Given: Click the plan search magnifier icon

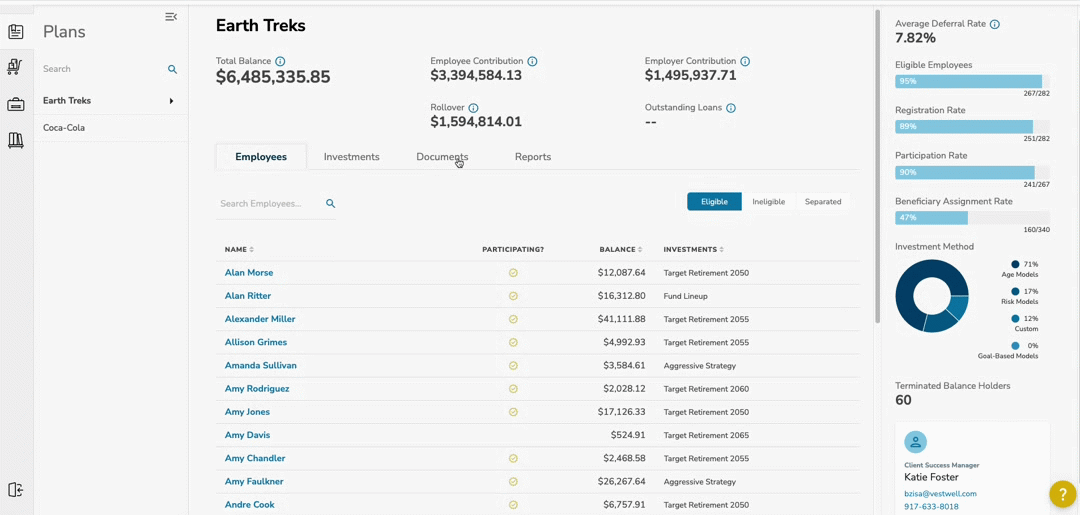Looking at the screenshot, I should (173, 70).
